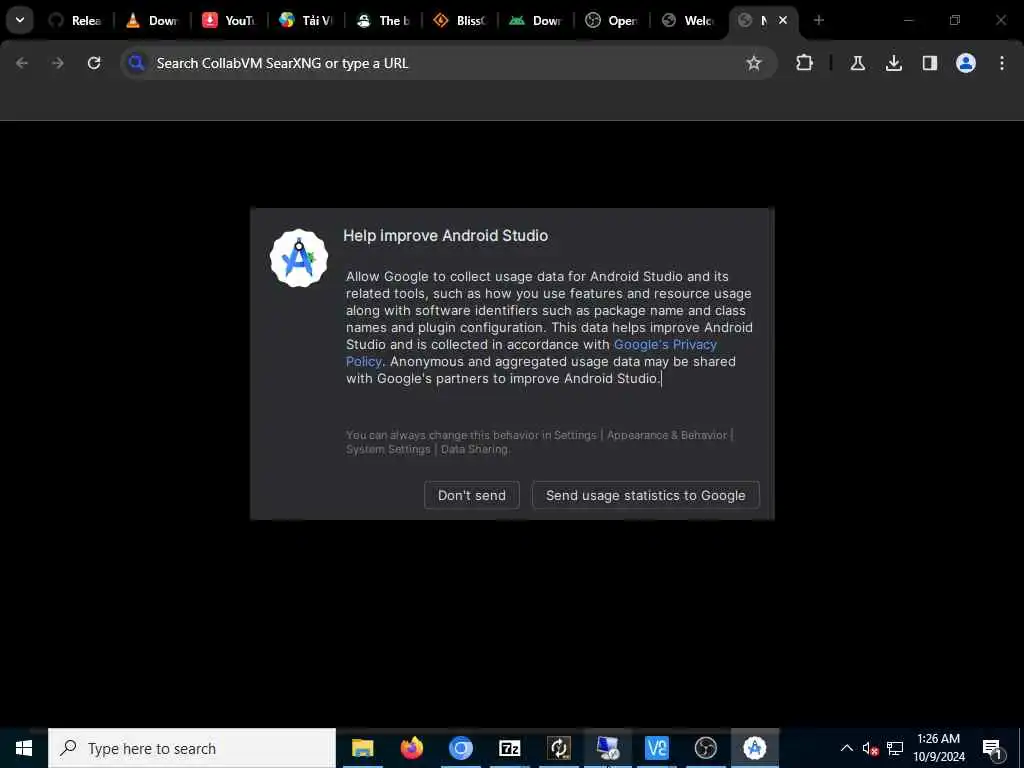Launch Firefox from the taskbar
Image resolution: width=1024 pixels, height=768 pixels.
pos(411,748)
